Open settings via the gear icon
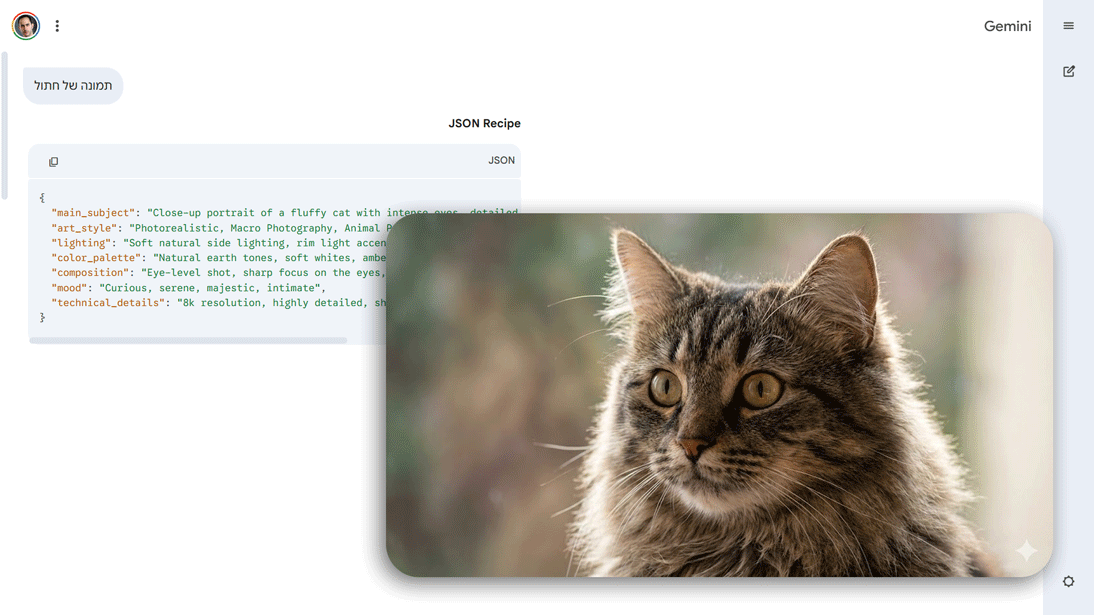 1068,581
